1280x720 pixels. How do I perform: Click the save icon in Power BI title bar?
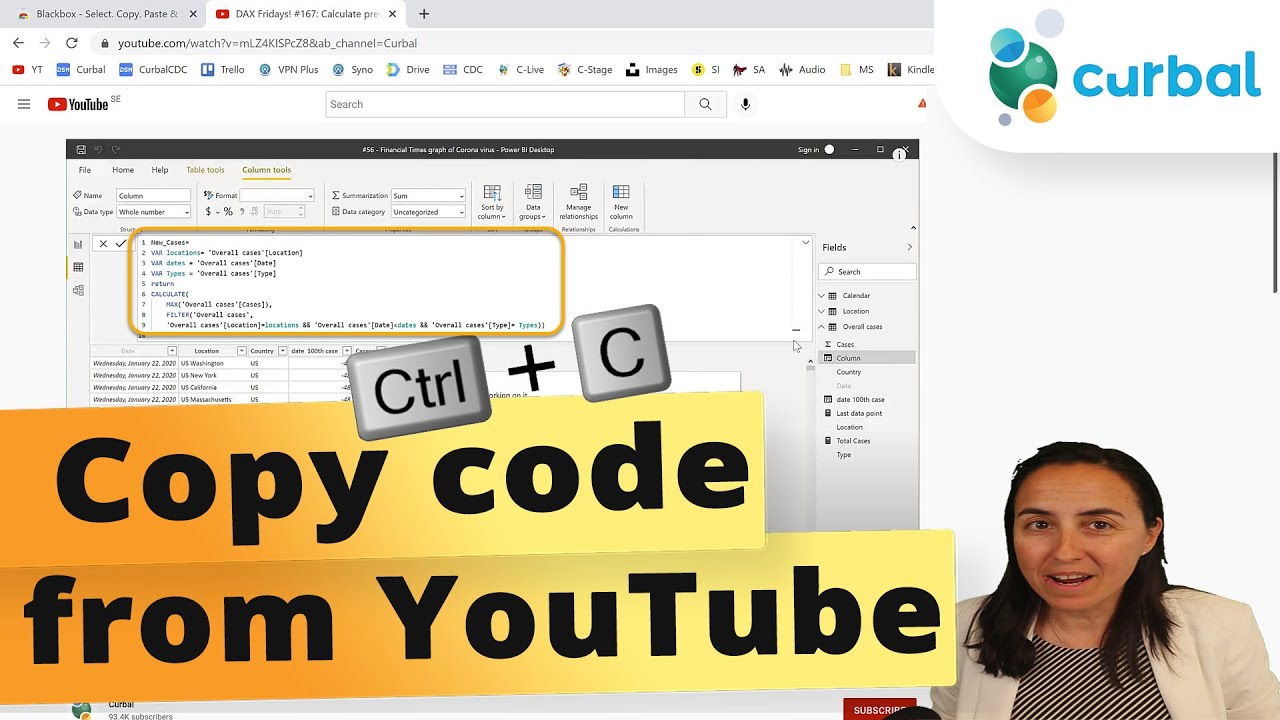(80, 150)
